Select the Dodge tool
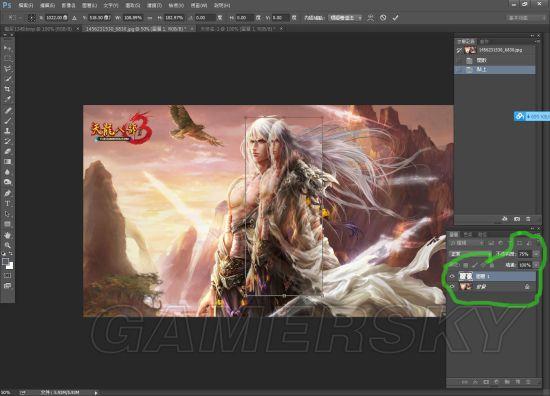 pyautogui.click(x=7, y=182)
